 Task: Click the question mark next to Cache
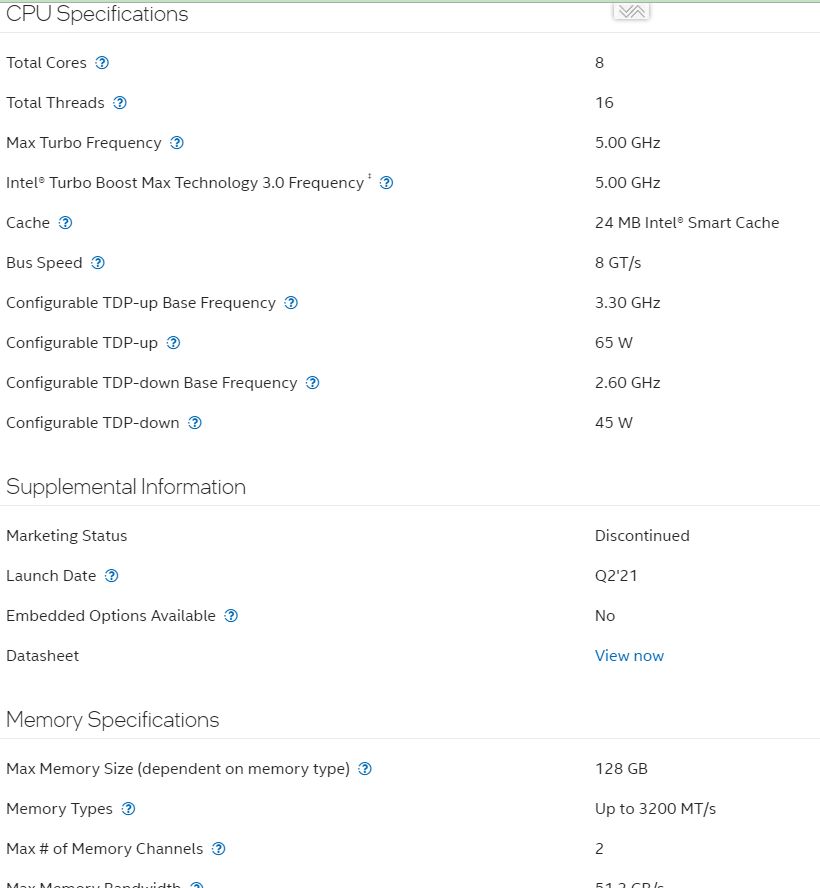pyautogui.click(x=66, y=223)
